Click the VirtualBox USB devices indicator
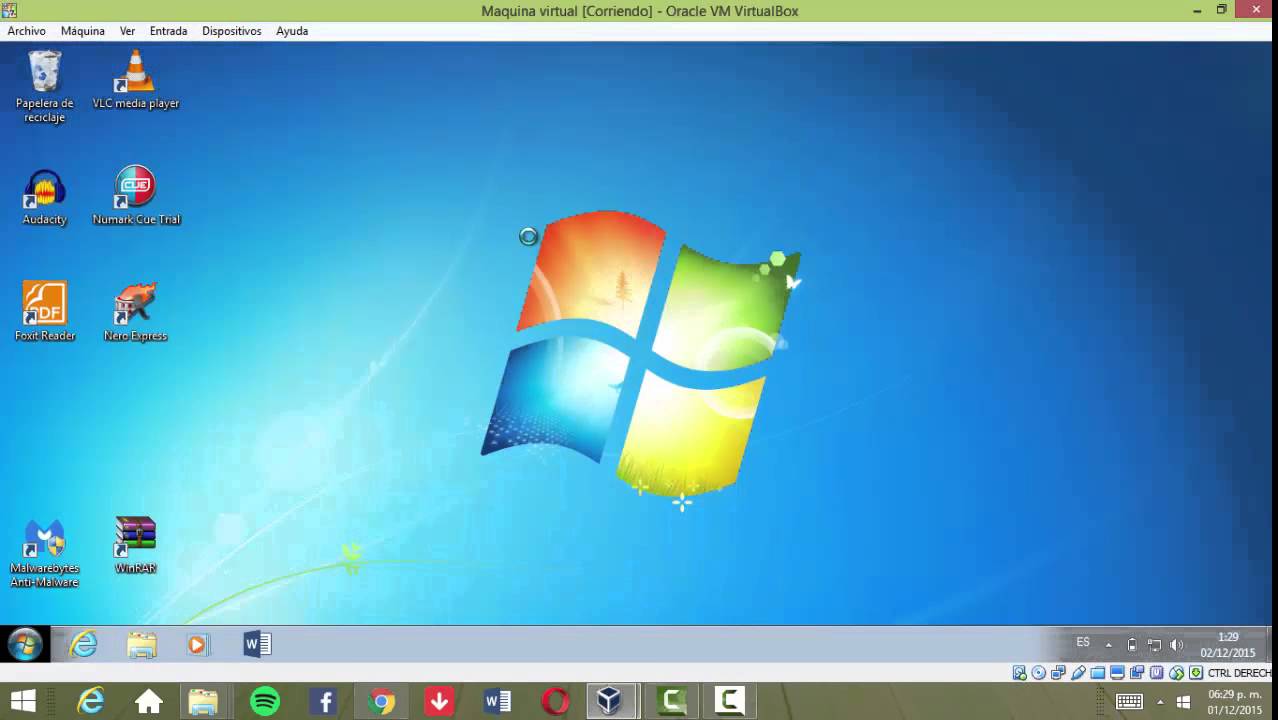The image size is (1278, 720). tap(1078, 673)
